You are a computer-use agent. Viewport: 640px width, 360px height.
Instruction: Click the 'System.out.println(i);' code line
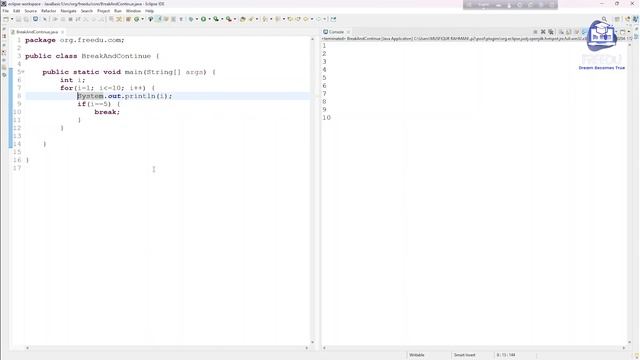(x=125, y=96)
